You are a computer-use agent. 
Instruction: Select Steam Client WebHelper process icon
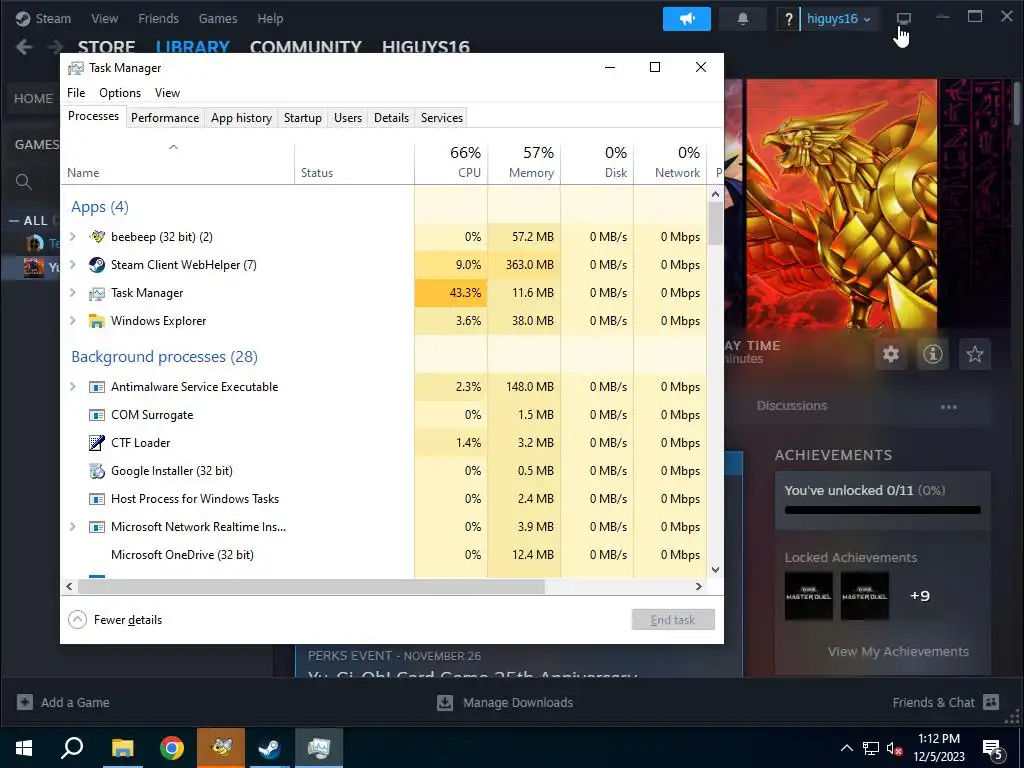tap(97, 264)
